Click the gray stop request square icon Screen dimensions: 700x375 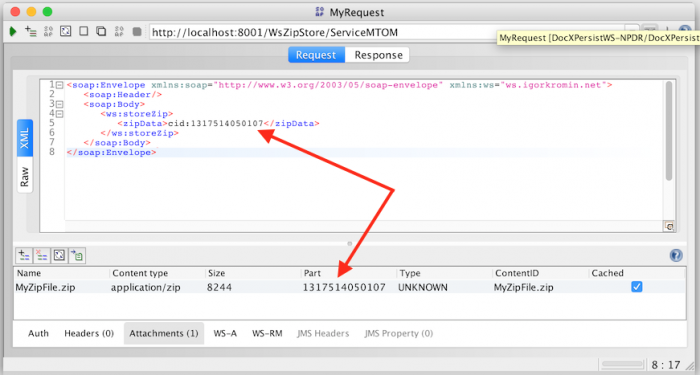tap(137, 32)
